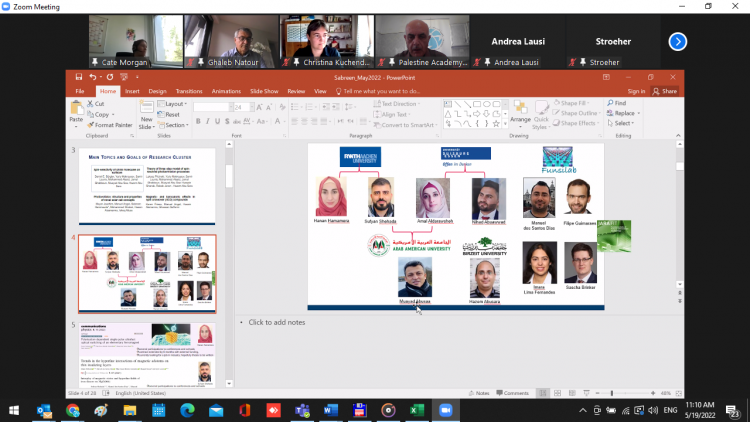This screenshot has height=422, width=750.
Task: Select slide 5 thumbnail in the slide panel
Action: coord(147,355)
